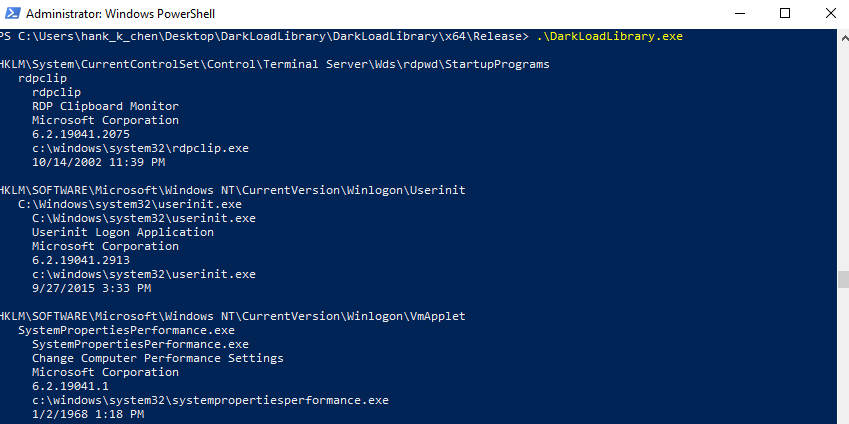Click scrollbar track below the thumb
The height and width of the screenshot is (424, 849).
pyautogui.click(x=844, y=356)
